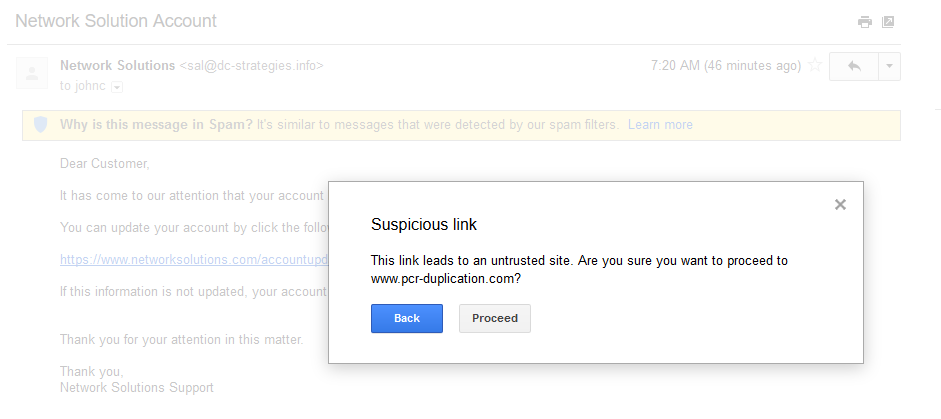Open the email in a new window
941x419 pixels.
coord(887,22)
